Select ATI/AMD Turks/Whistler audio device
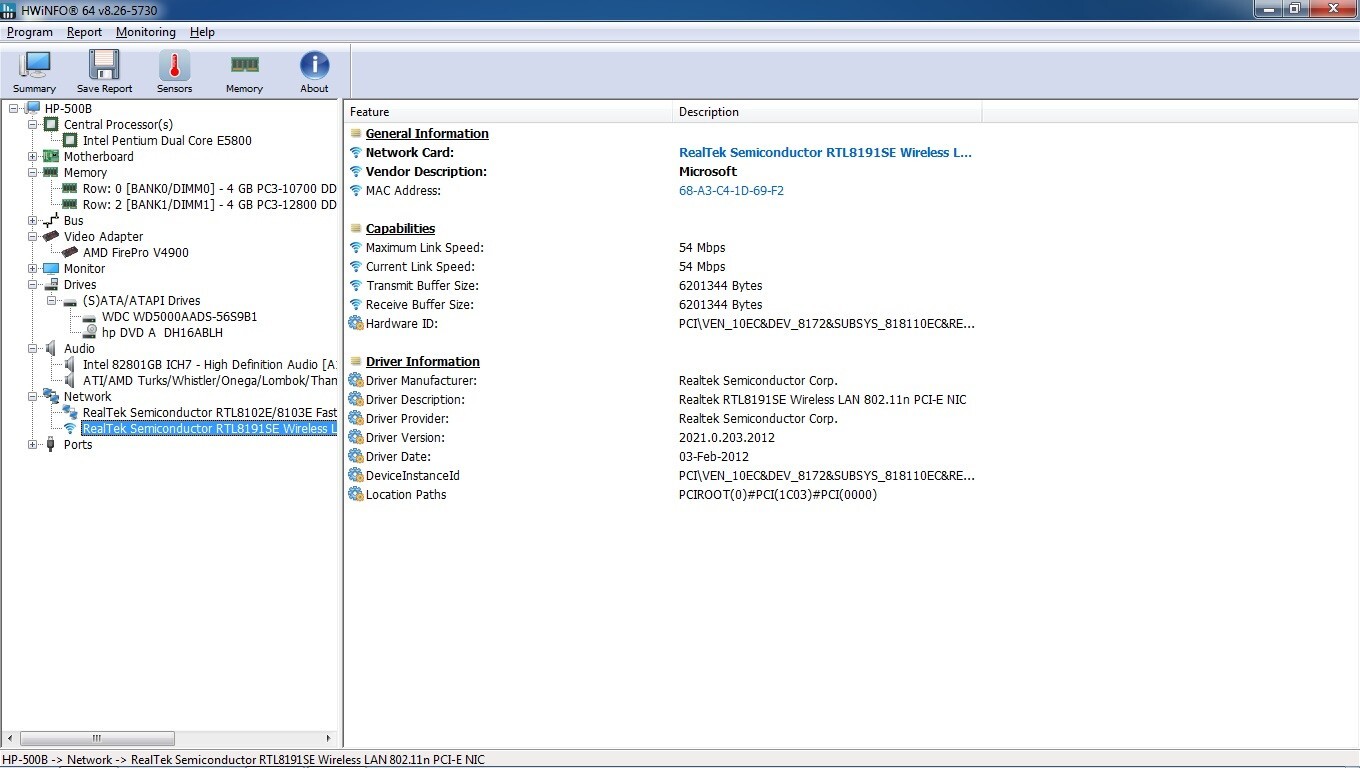The image size is (1360, 768). click(x=210, y=380)
